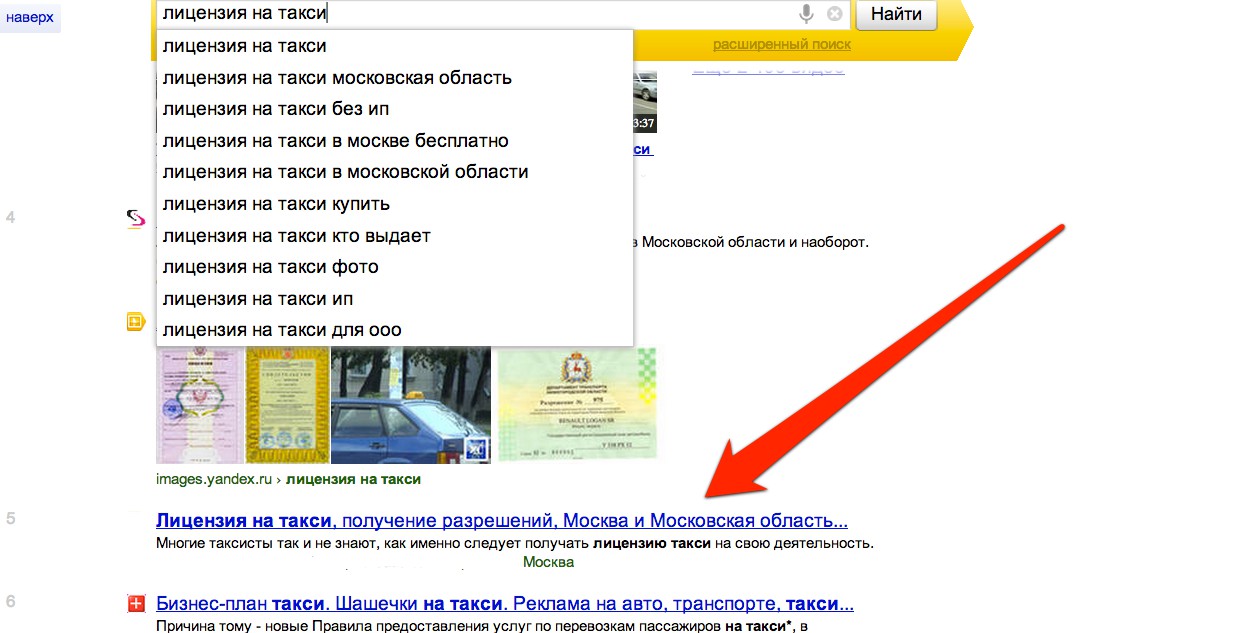Click the Москва region label under result 5
1258x633 pixels.
[x=548, y=562]
